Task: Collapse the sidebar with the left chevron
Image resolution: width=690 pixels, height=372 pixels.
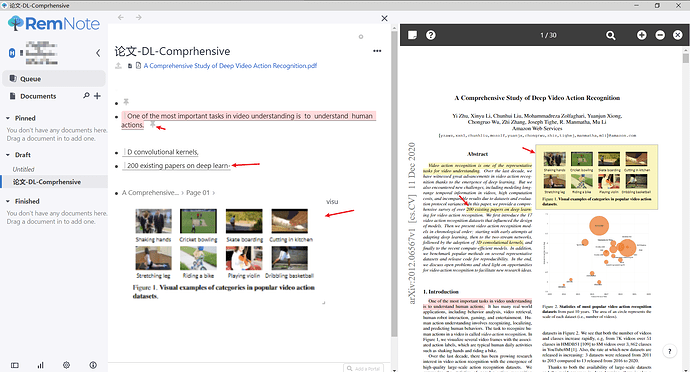Action: coord(98,53)
